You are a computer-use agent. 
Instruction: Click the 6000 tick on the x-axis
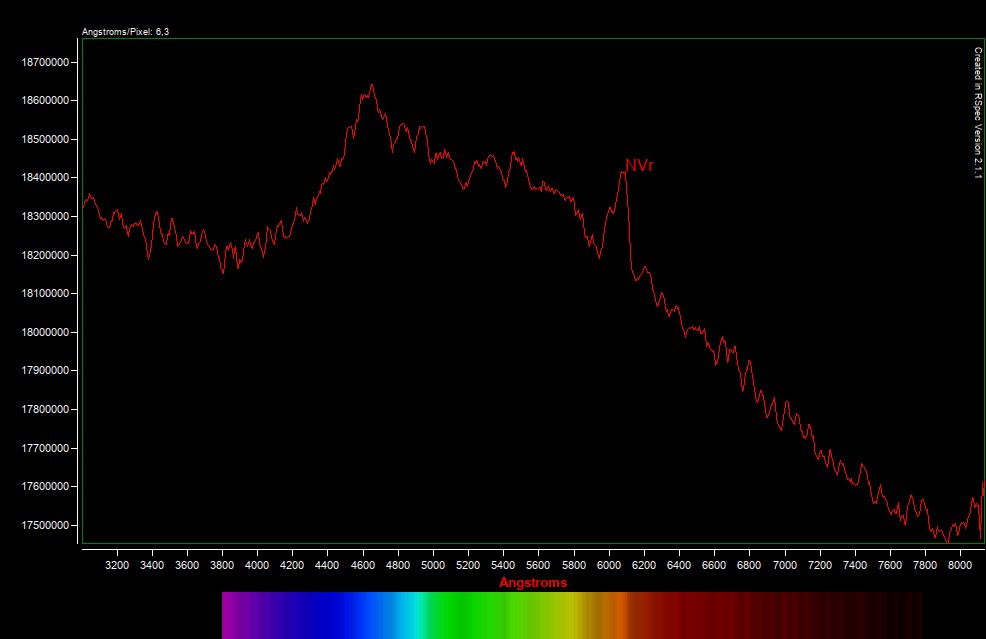pos(609,565)
